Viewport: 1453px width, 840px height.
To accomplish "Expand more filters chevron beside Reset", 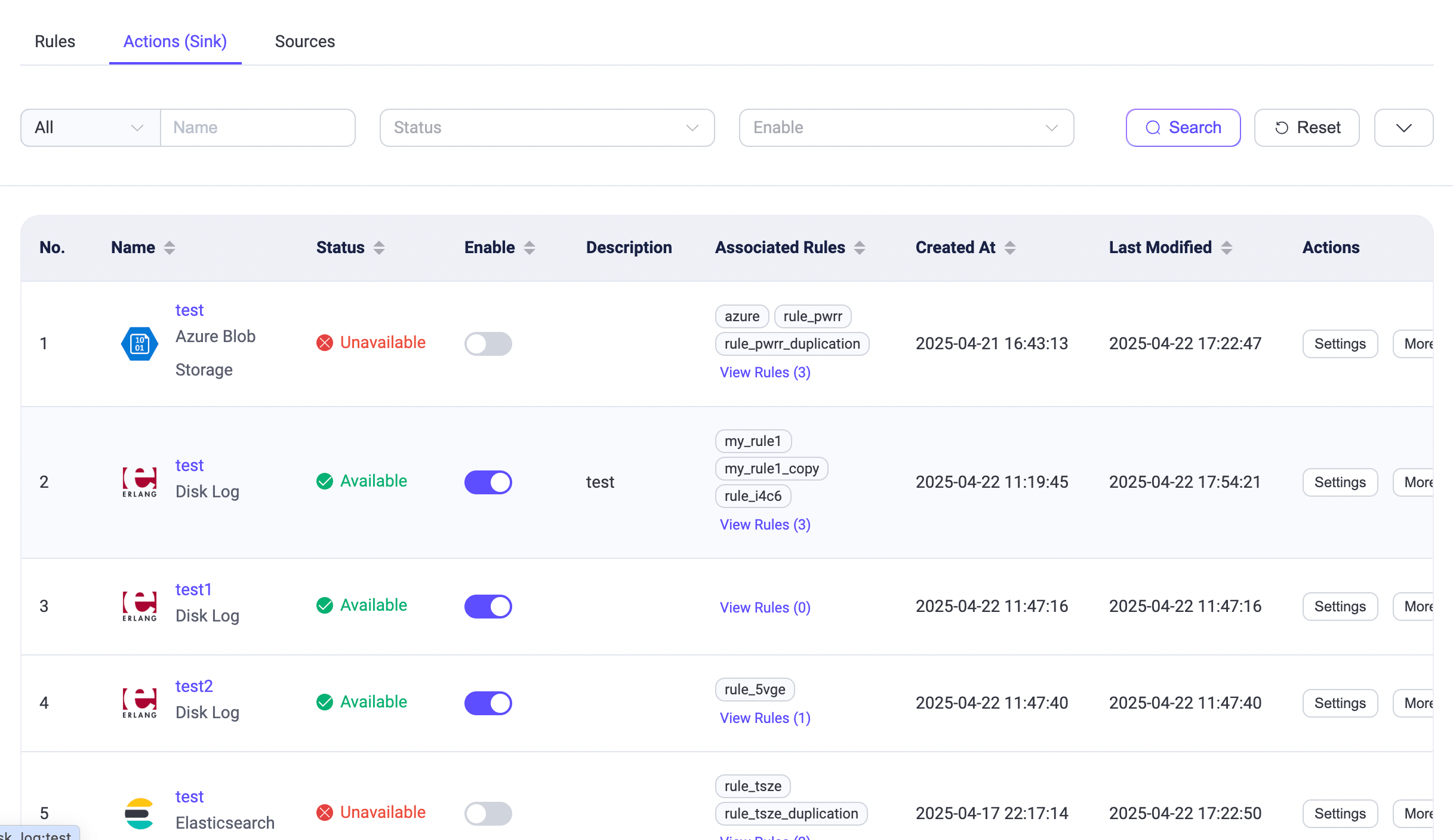I will 1403,128.
